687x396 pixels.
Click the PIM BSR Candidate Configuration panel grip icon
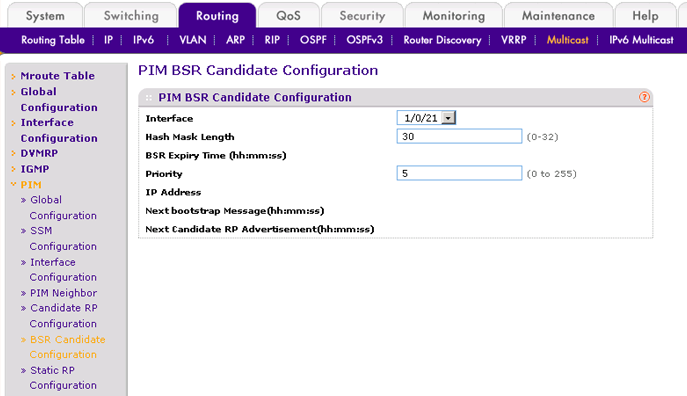point(149,97)
